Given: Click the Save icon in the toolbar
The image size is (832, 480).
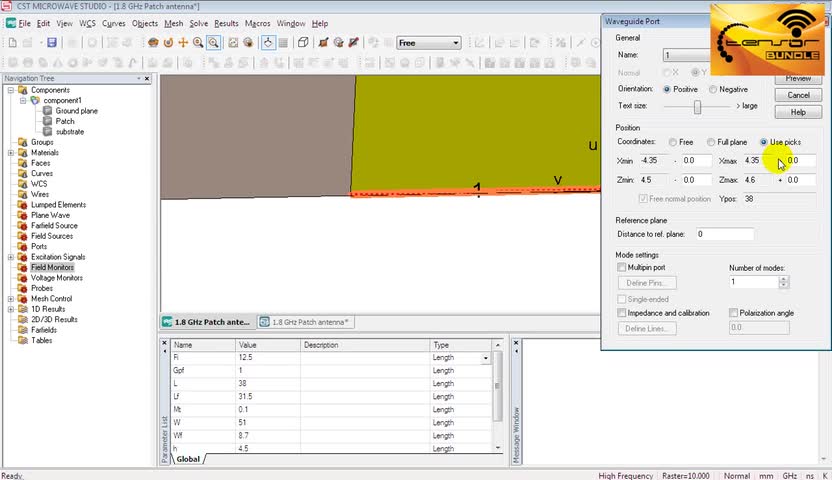Looking at the screenshot, I should coord(52,43).
